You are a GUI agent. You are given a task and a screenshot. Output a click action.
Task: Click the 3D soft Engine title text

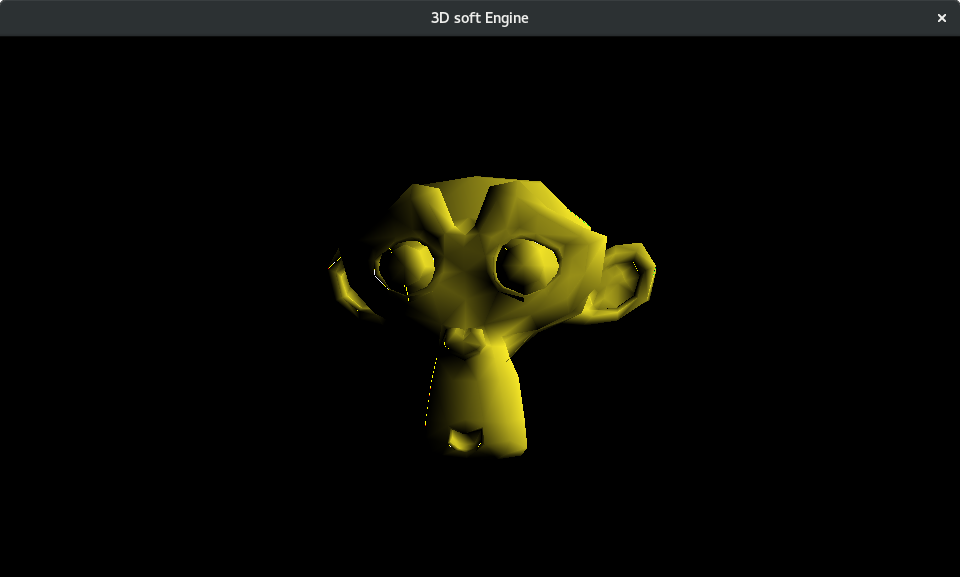coord(479,18)
